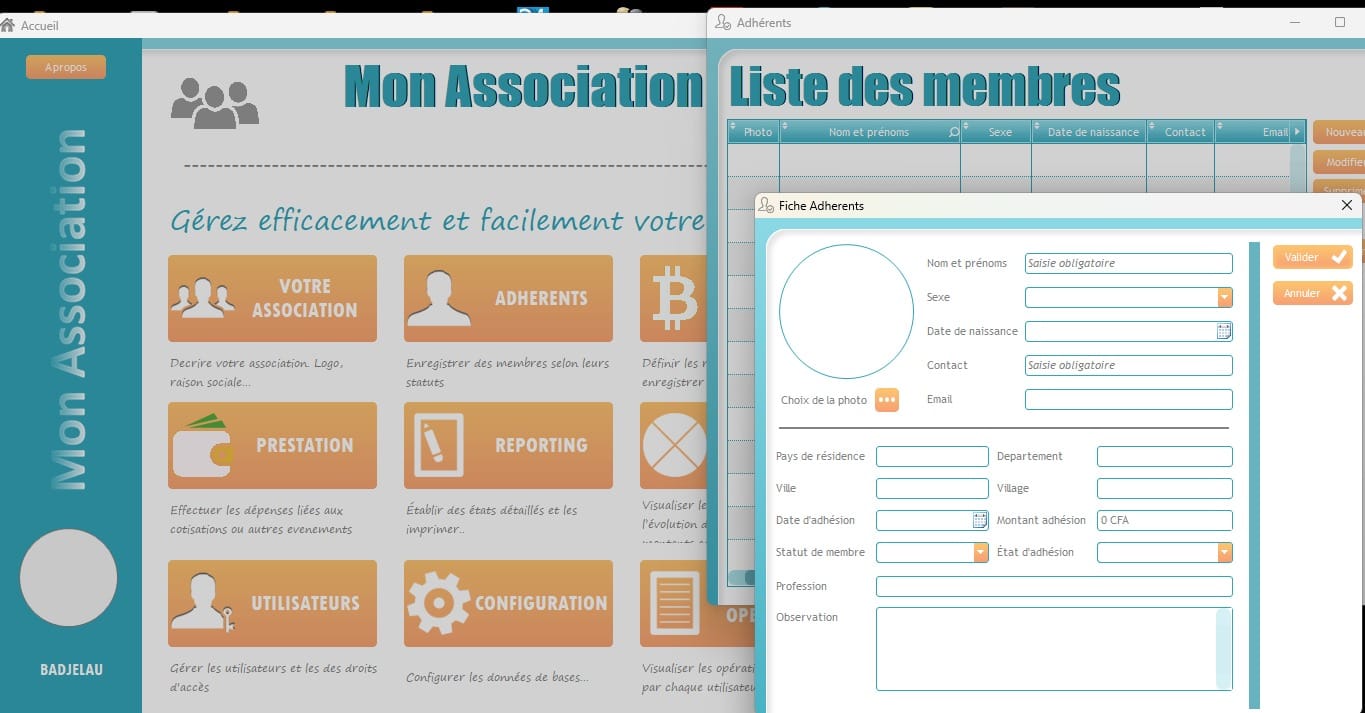Click the Contact input field

(x=1129, y=365)
